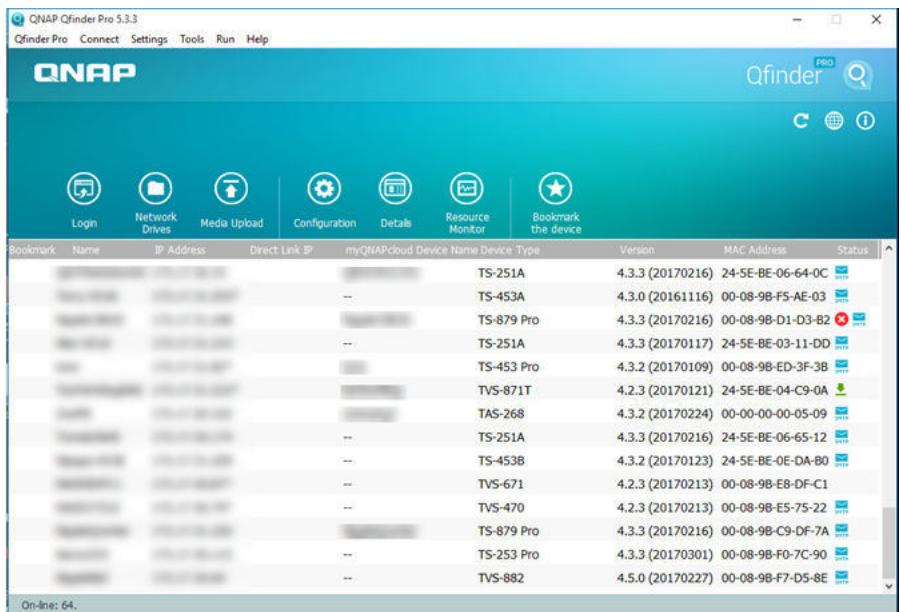
Task: Click version 4.3.0 (20161116)
Action: pyautogui.click(x=665, y=297)
